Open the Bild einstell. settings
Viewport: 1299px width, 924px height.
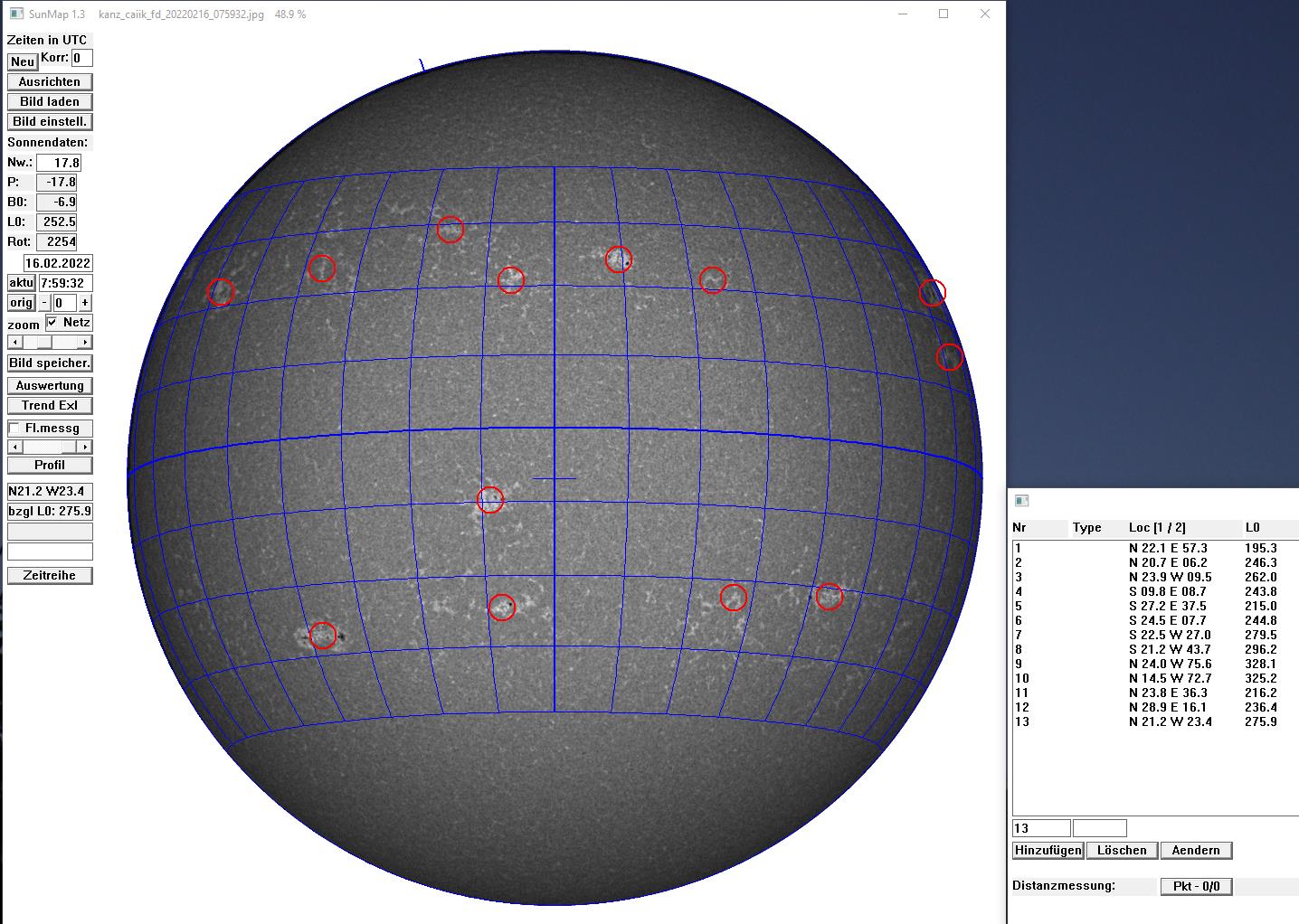click(x=50, y=121)
